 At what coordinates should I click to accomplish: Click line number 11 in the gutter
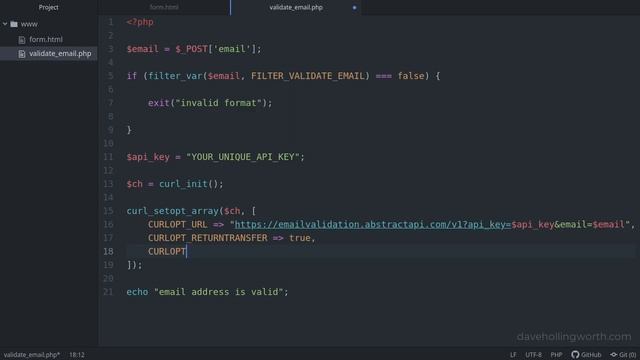pos(108,157)
